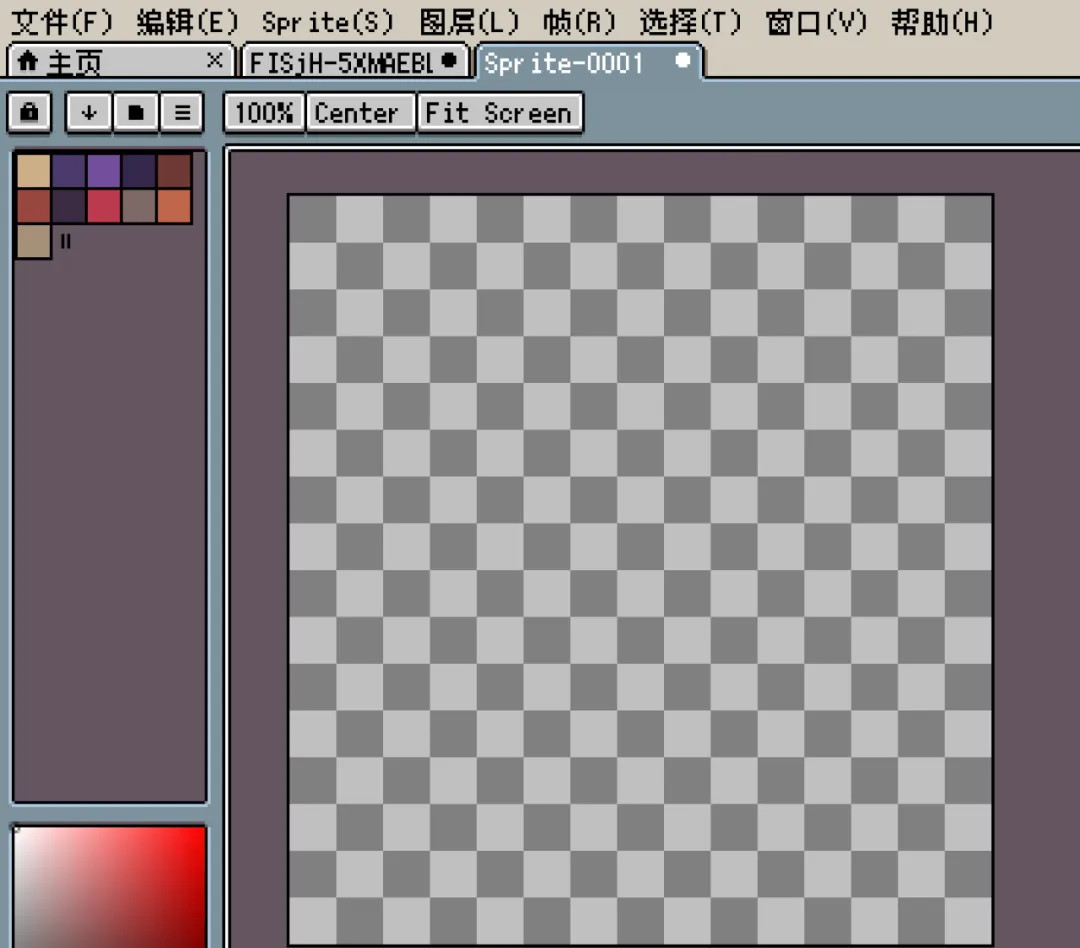Viewport: 1080px width, 948px height.
Task: Open the palette sort down-arrow button
Action: coord(88,112)
